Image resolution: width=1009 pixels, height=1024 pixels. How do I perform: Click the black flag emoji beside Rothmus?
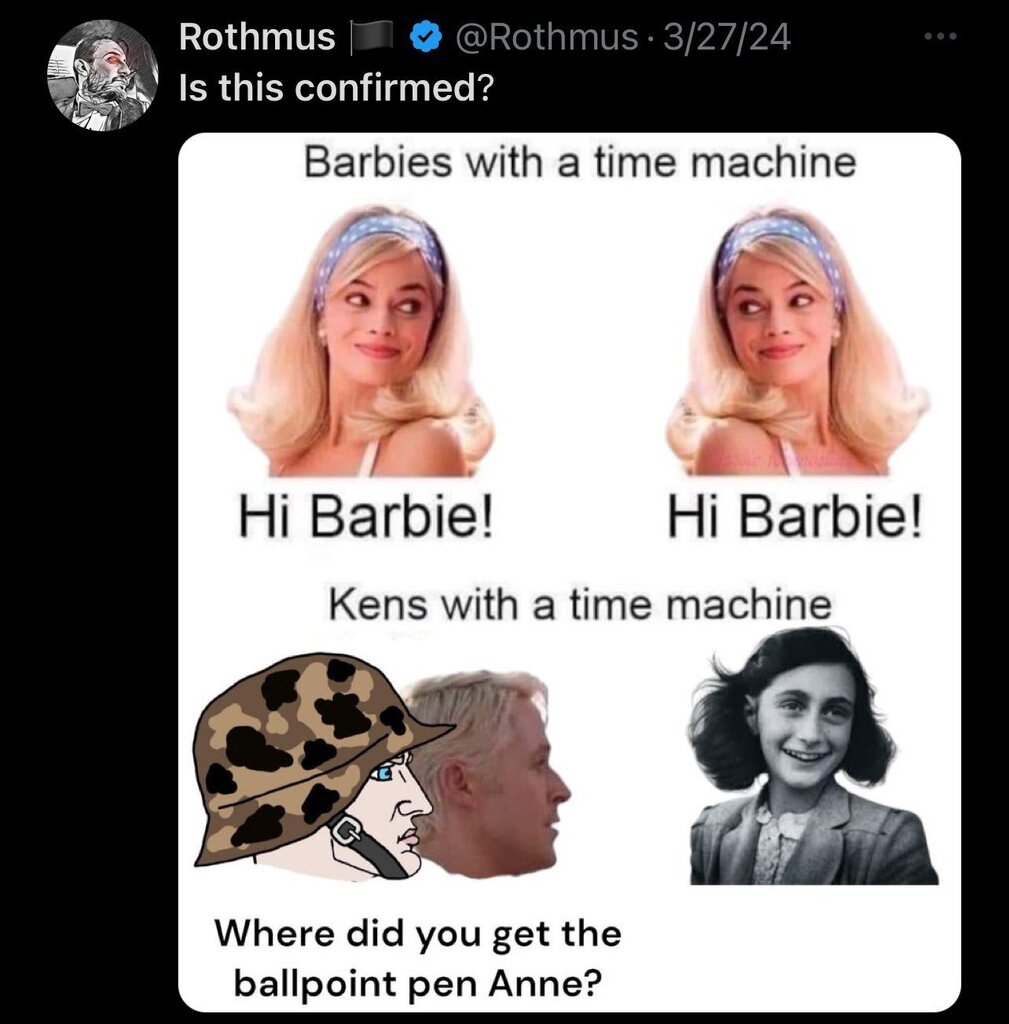click(374, 38)
